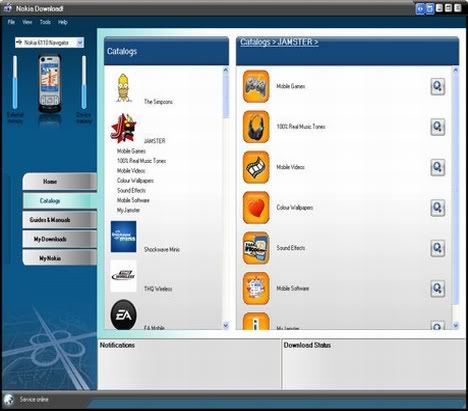Click the Nokia phone image

coord(50,84)
